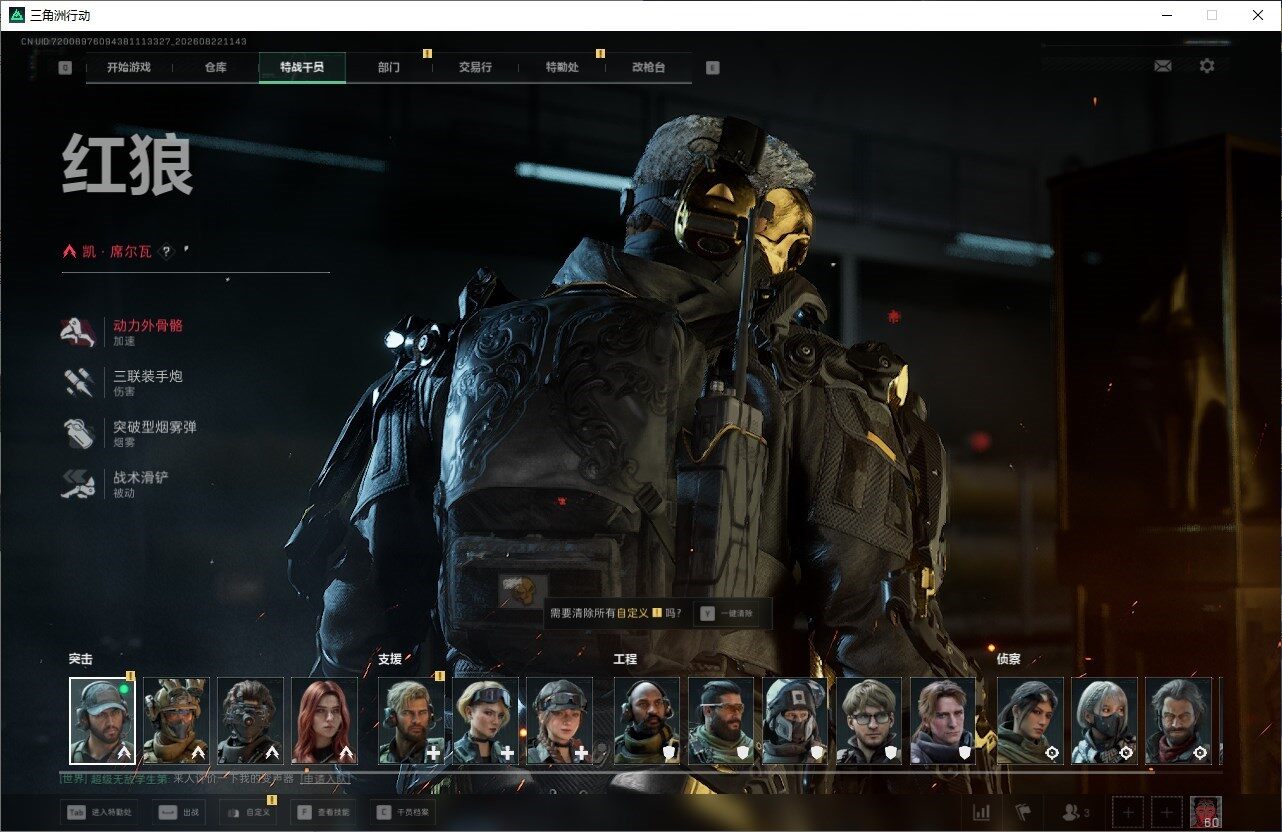Select the brown-haired engineer operator in suit

point(942,721)
